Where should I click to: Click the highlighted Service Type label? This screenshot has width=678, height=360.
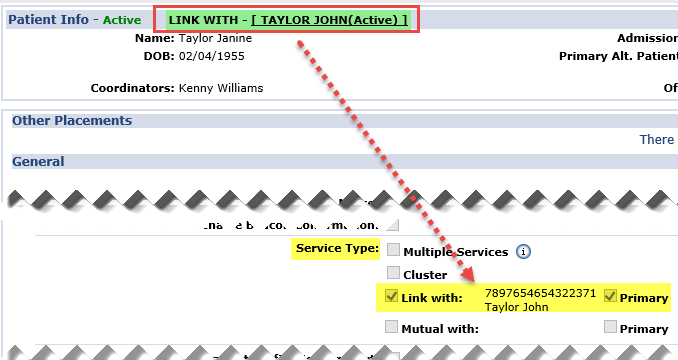[337, 248]
